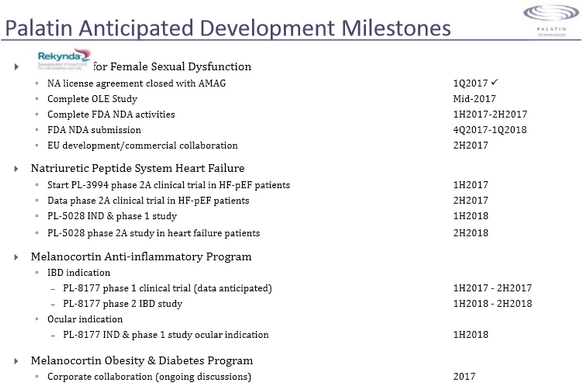Select 'Start PL-3994 phase 2A clinical trial' line
The height and width of the screenshot is (384, 582).
click(x=169, y=185)
